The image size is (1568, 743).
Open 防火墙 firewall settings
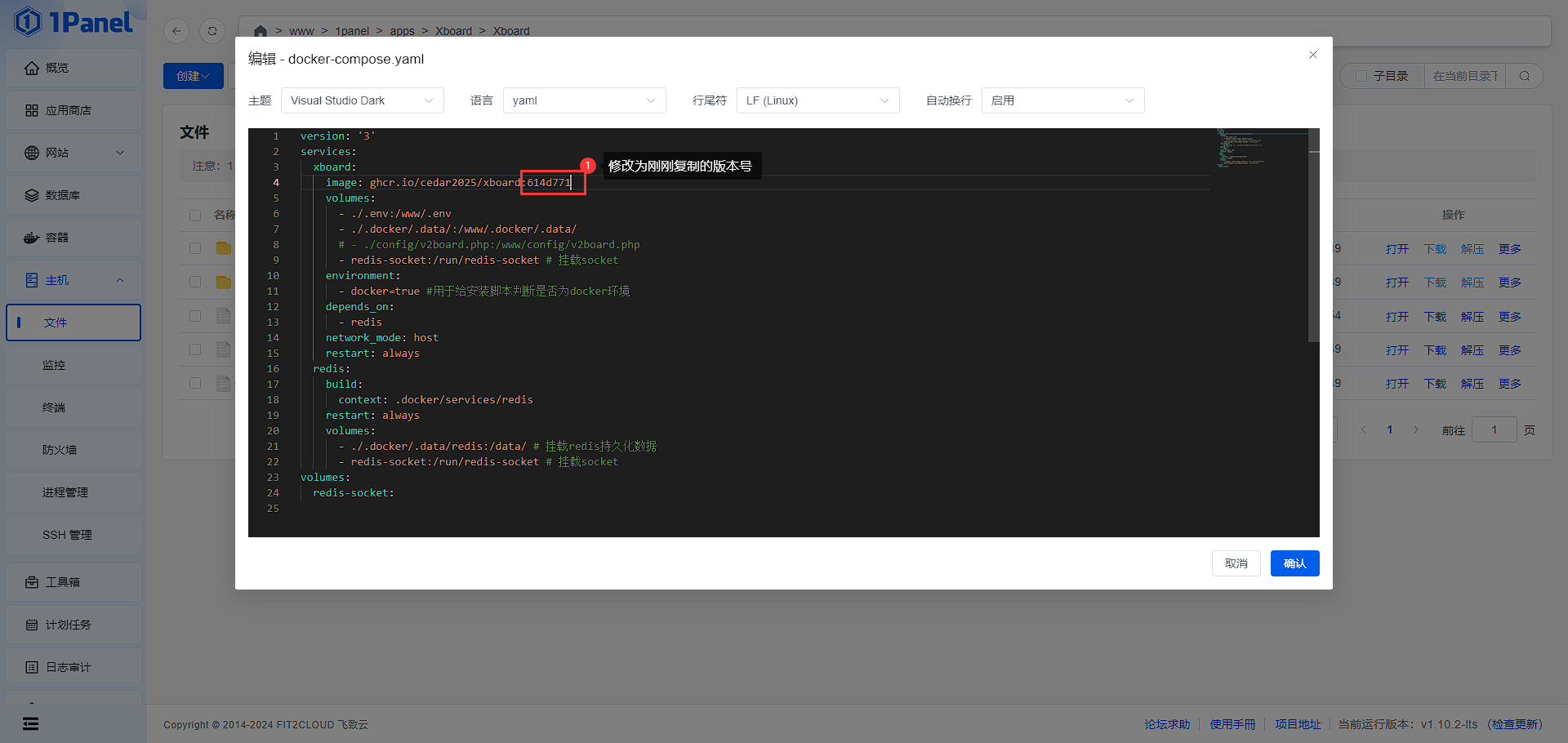[73, 450]
